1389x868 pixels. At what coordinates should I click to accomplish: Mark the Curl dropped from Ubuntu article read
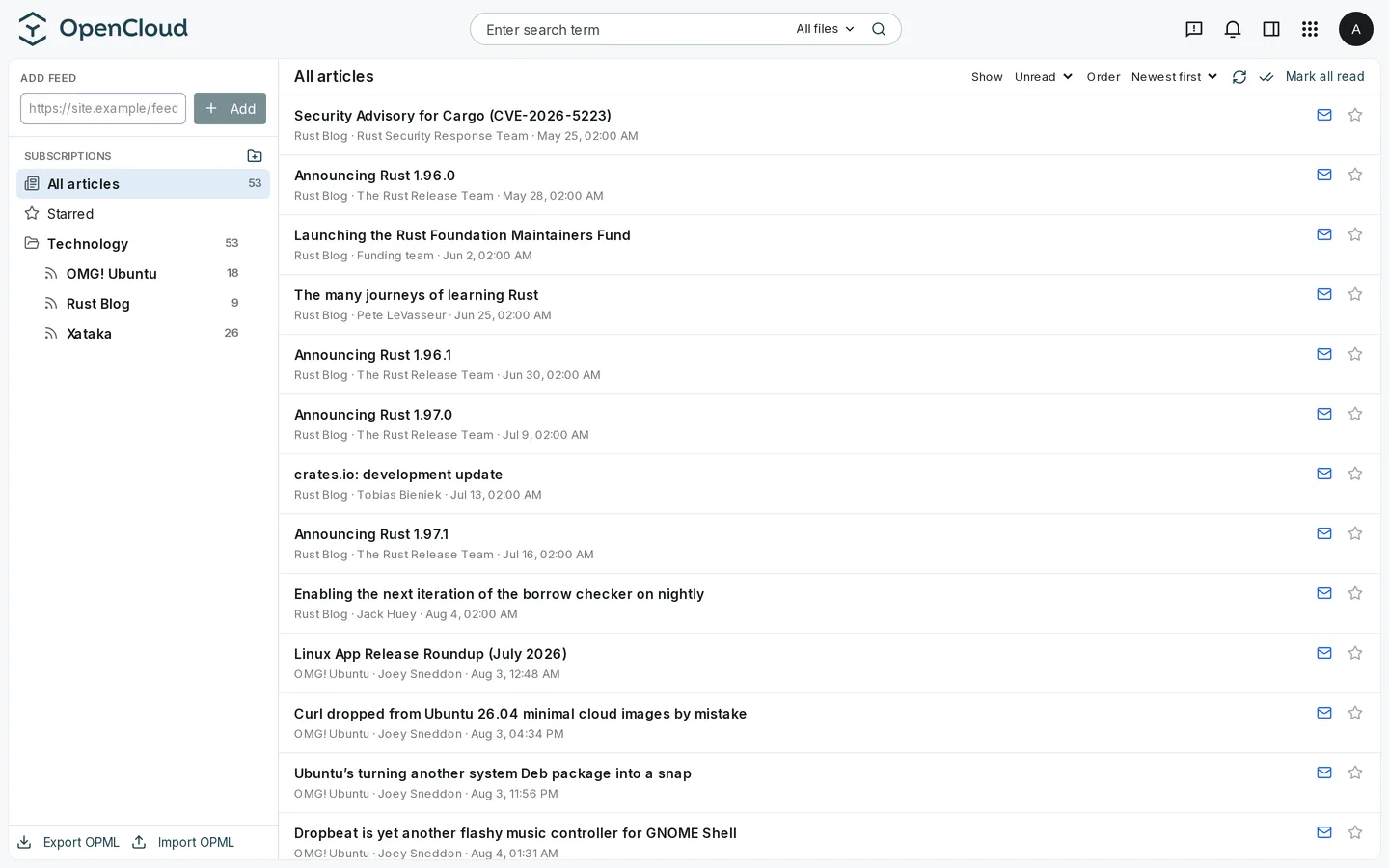pos(1324,713)
